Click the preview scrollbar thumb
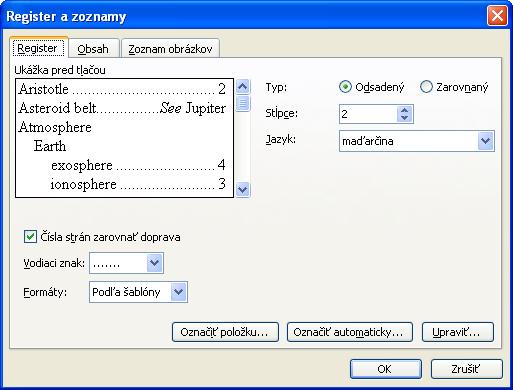This screenshot has width=513, height=390. [243, 103]
